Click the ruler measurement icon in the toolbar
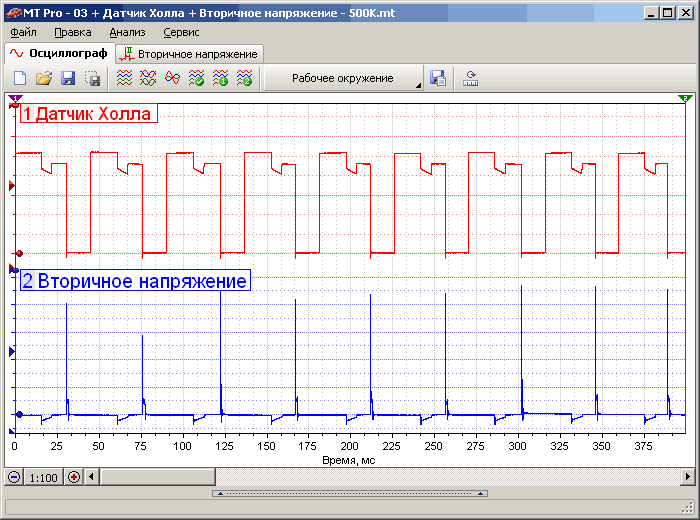 click(471, 78)
